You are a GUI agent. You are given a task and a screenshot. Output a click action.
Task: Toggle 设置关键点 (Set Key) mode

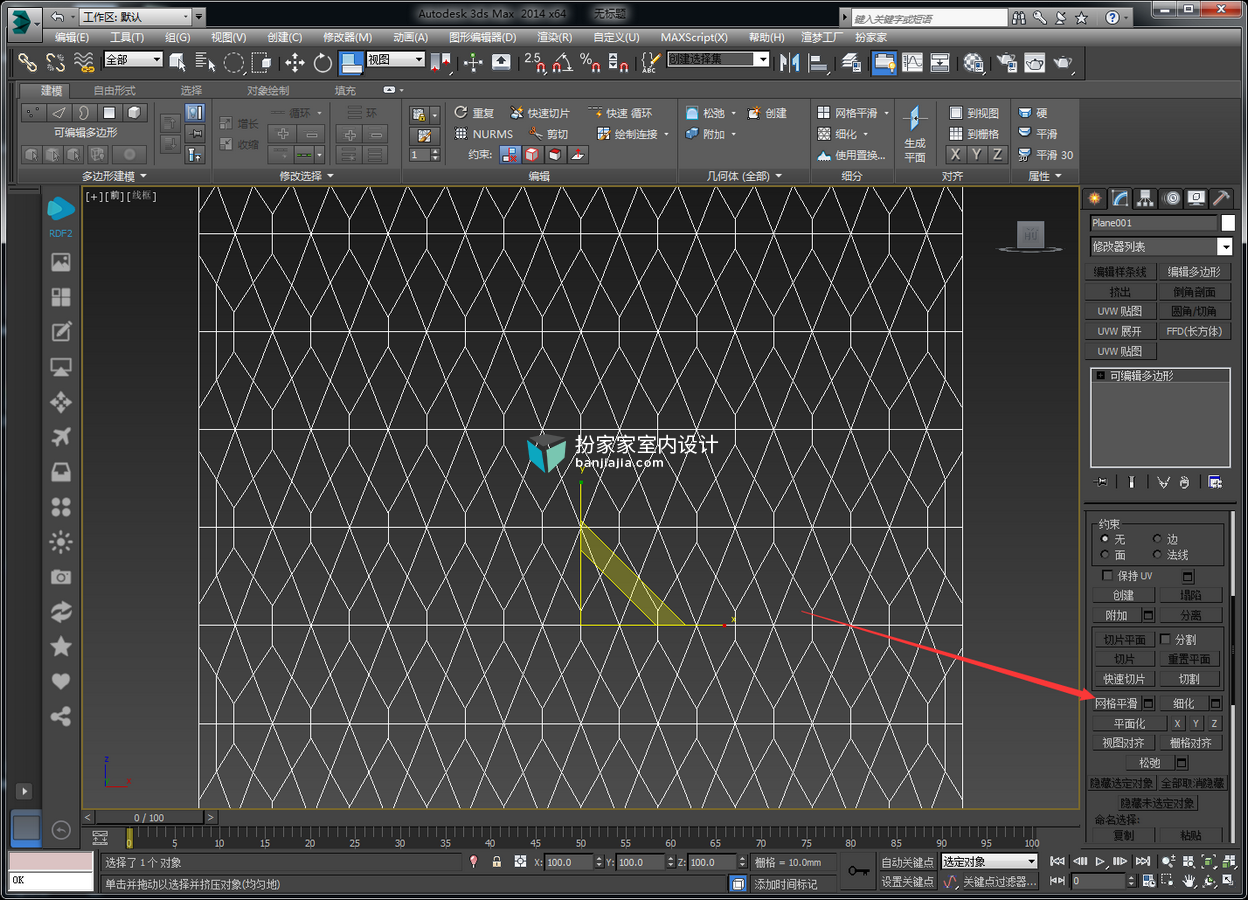tap(907, 881)
